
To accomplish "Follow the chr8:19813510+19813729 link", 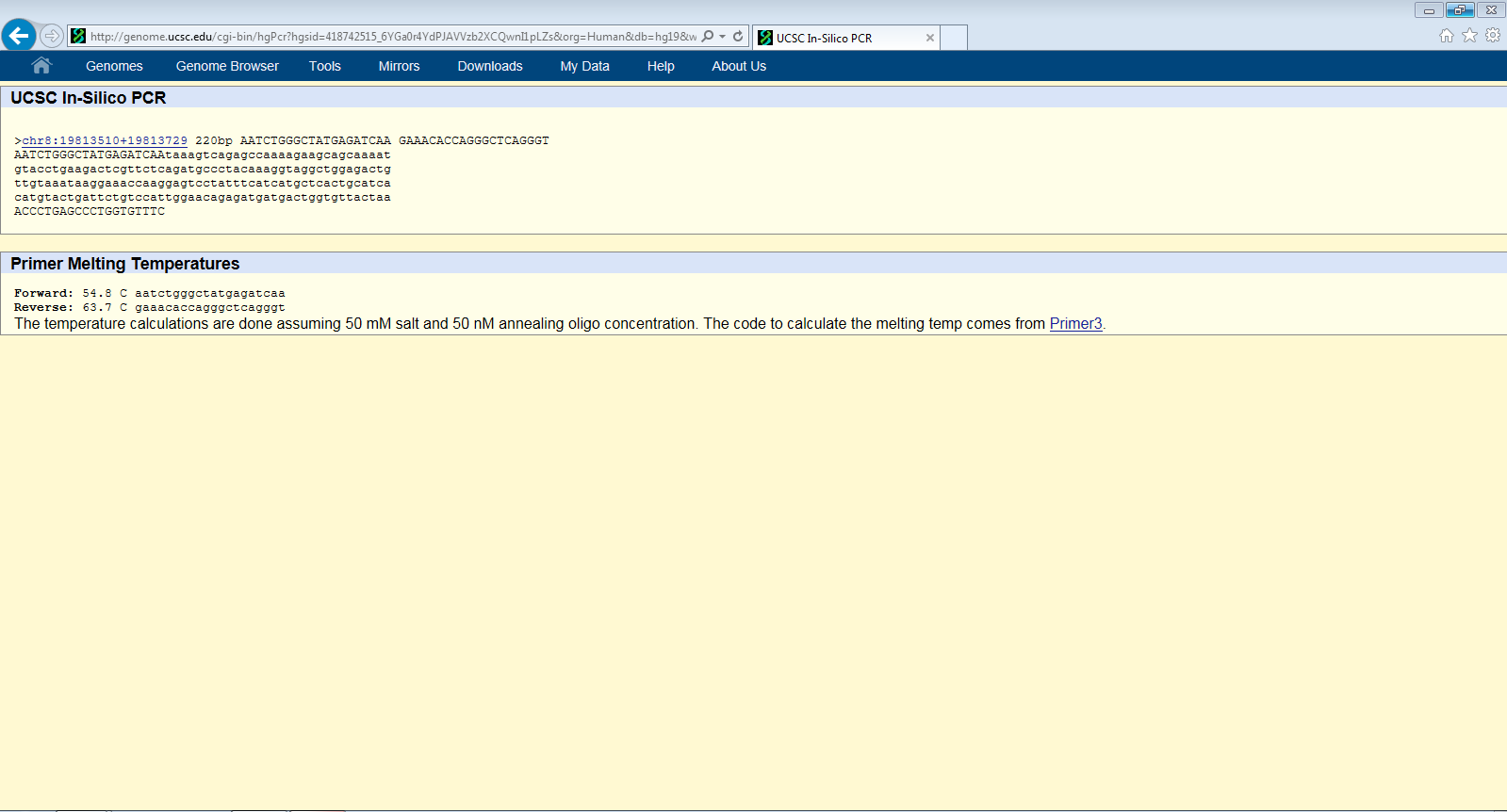I will click(105, 140).
